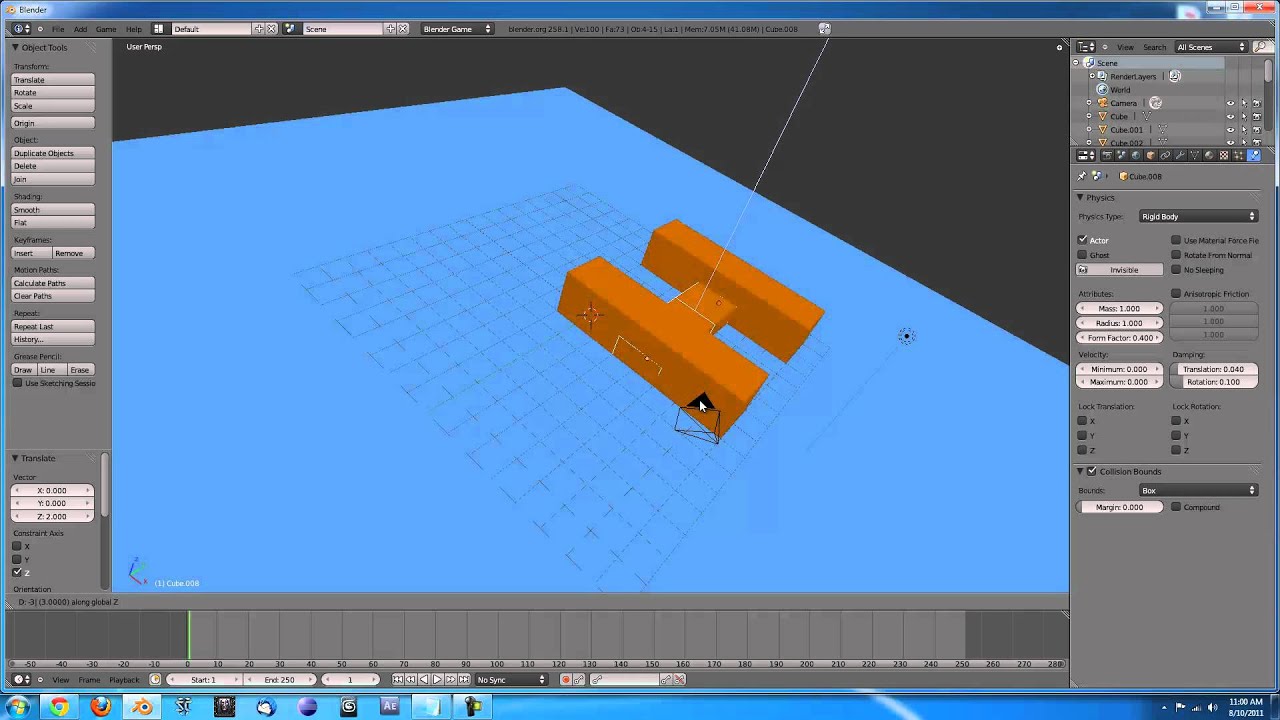The height and width of the screenshot is (720, 1280).
Task: Click the pin icon in properties header
Action: [1082, 176]
